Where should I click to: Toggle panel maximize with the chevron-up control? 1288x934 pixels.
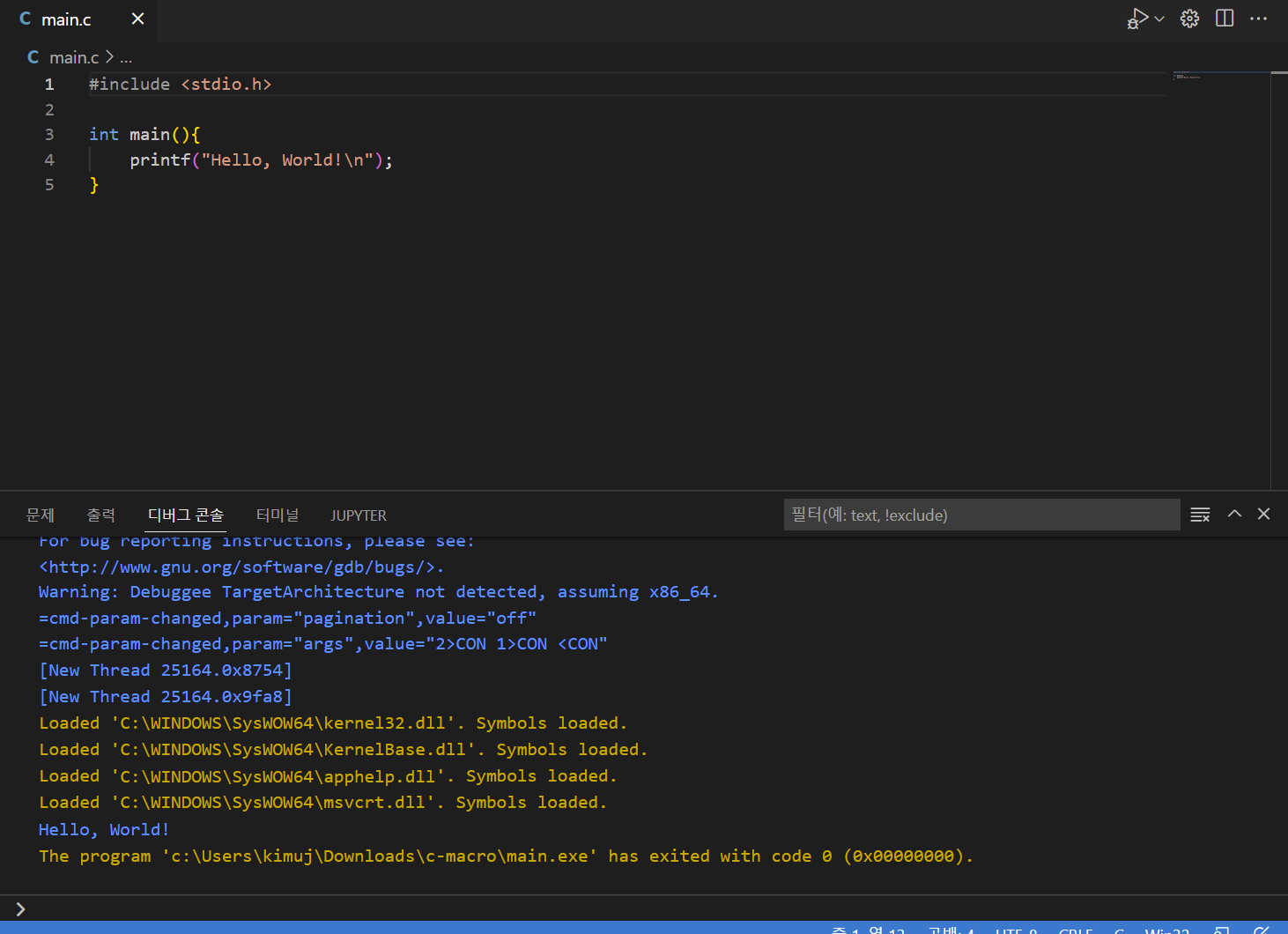coord(1233,514)
